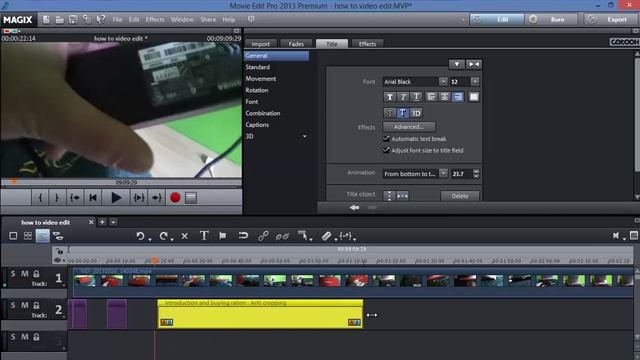The width and height of the screenshot is (640, 360).
Task: Open the Redo history dropdown arrow
Action: click(x=172, y=239)
